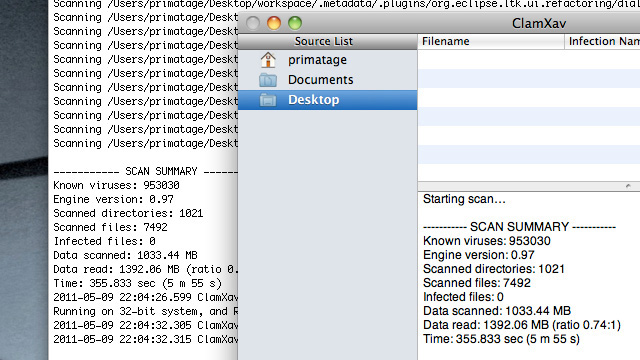Click 'Infected files: 0' in ClamXav log
640x360 pixels.
pyautogui.click(x=463, y=297)
